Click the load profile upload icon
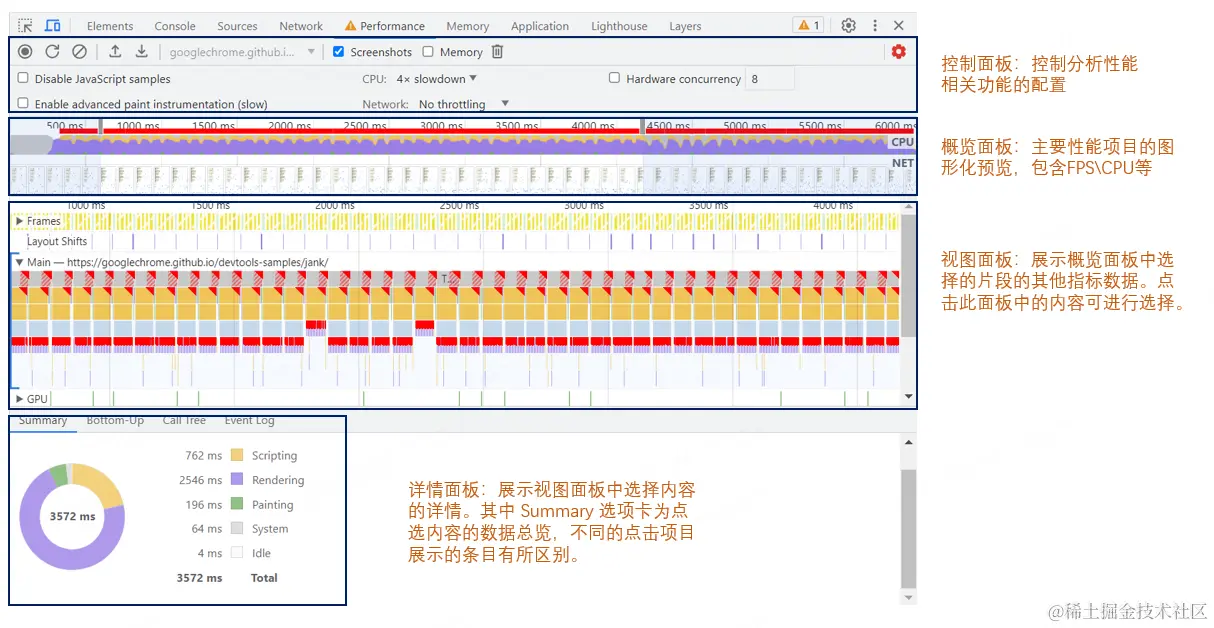 [115, 52]
